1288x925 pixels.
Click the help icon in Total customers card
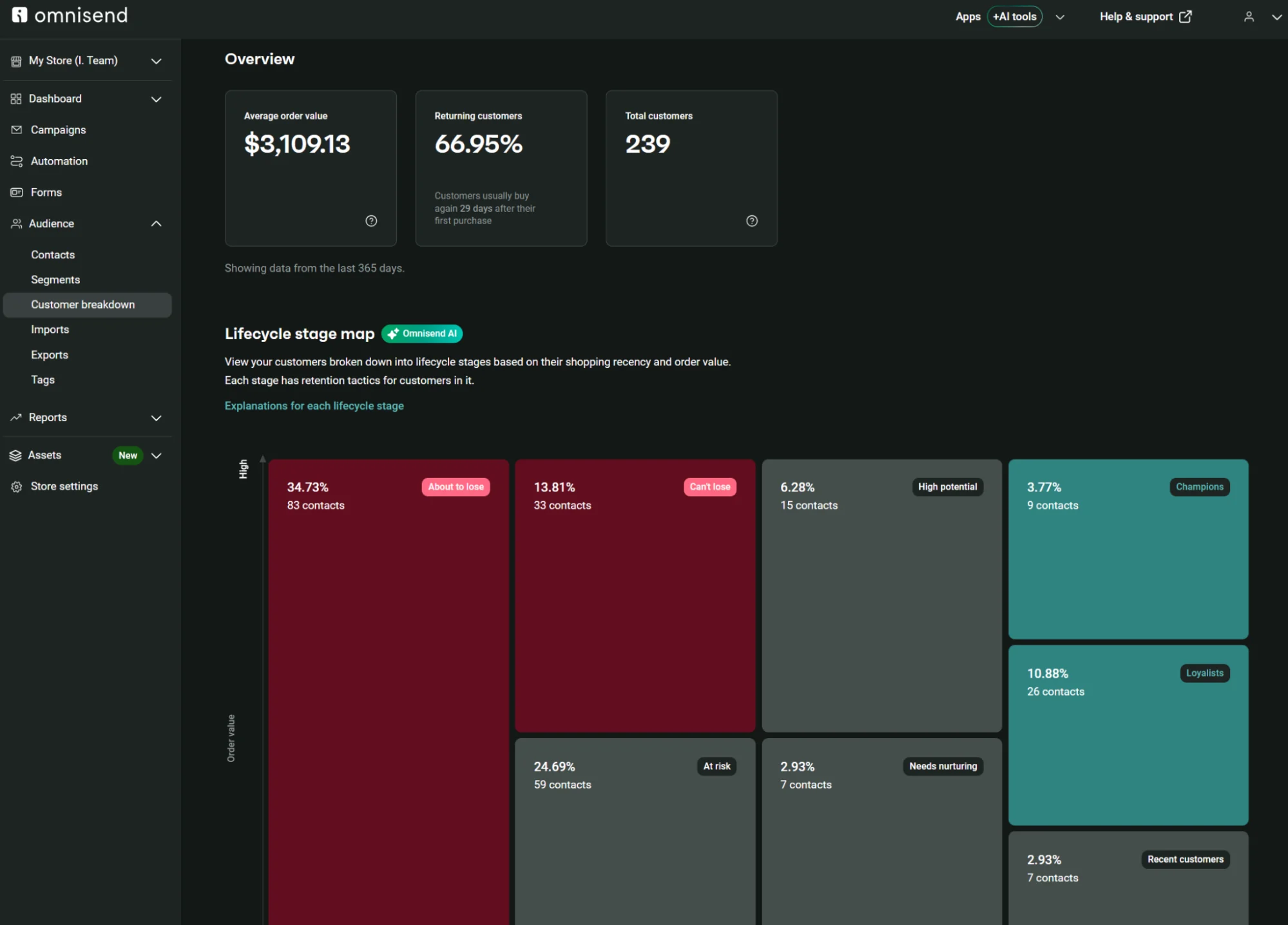click(x=752, y=221)
